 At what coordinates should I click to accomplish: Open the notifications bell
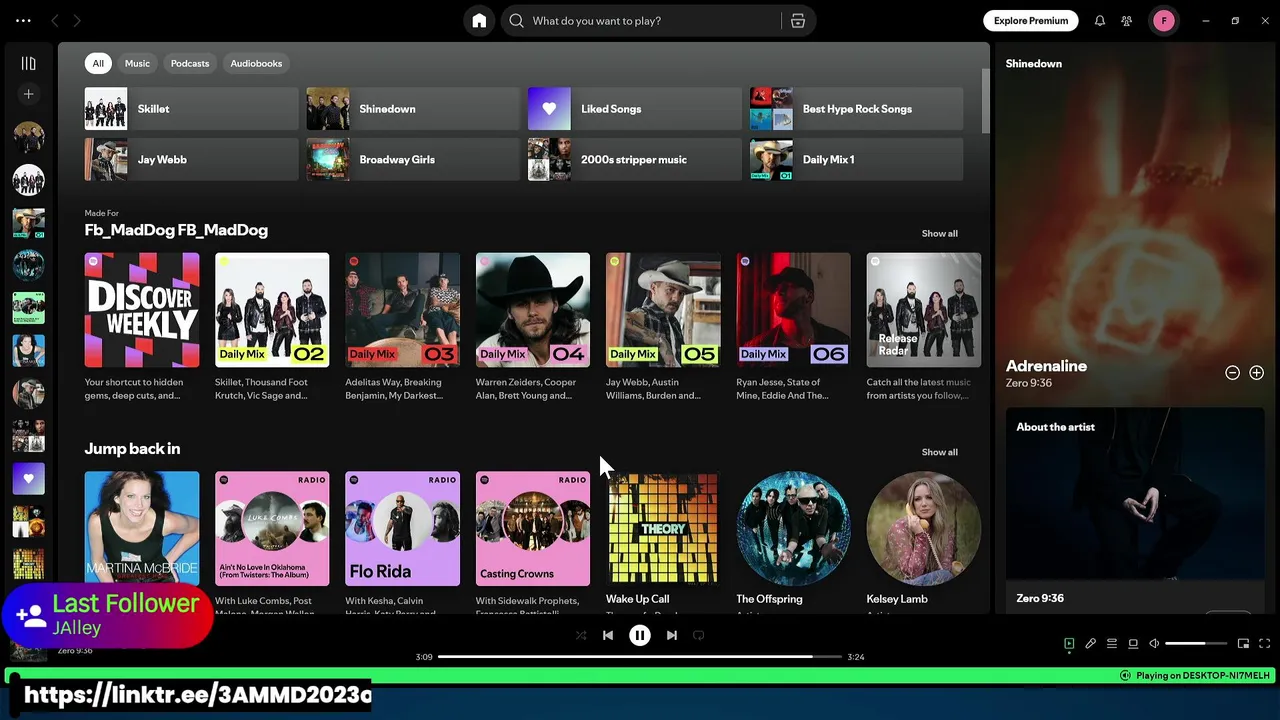pyautogui.click(x=1100, y=21)
